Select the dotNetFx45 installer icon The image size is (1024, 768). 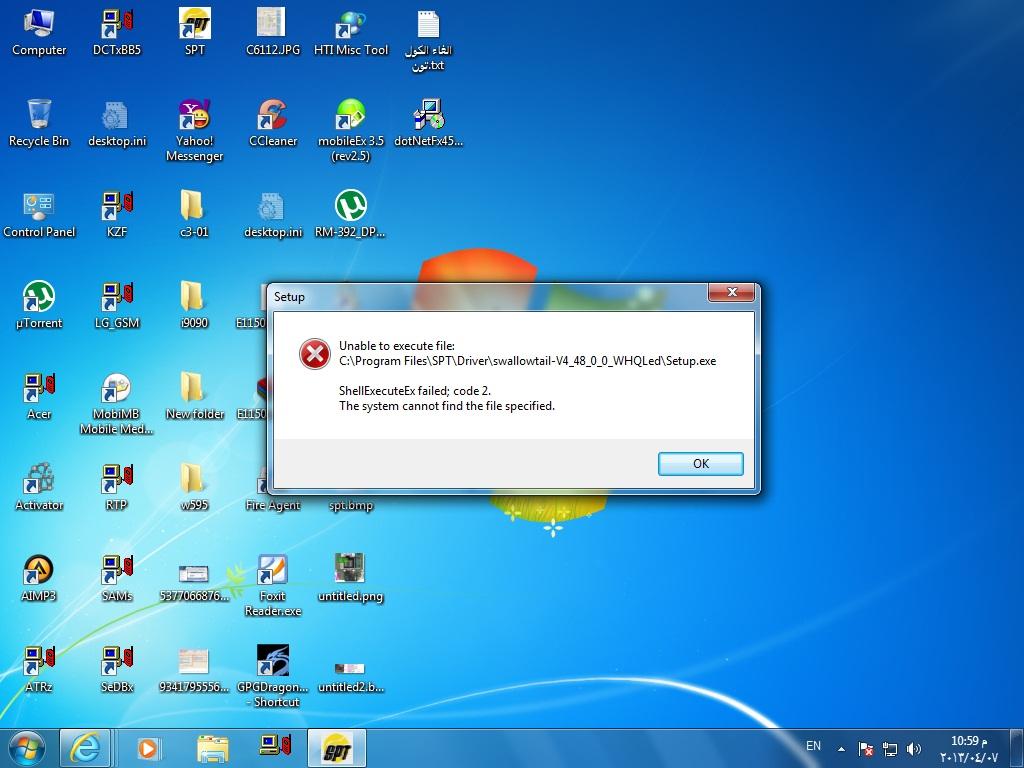coord(428,123)
